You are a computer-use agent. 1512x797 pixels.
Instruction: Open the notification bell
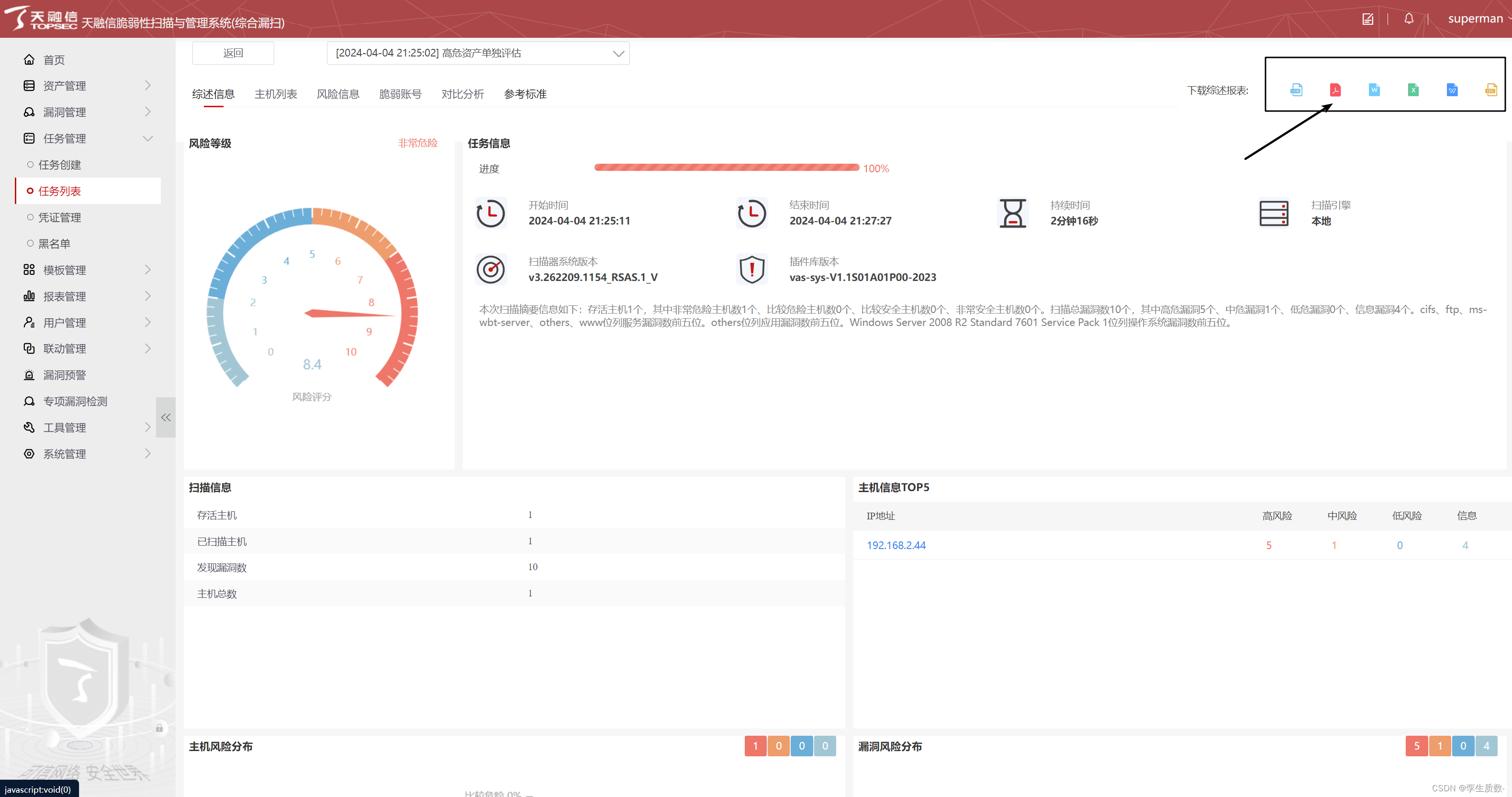coord(1408,19)
